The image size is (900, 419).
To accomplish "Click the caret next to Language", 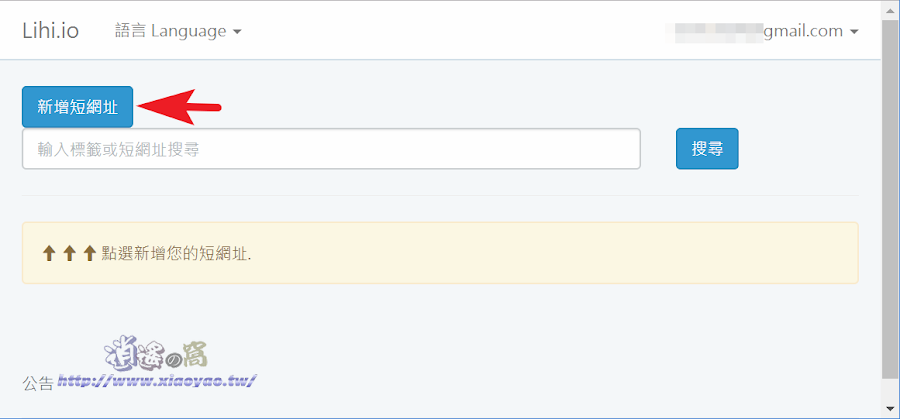I will click(237, 32).
